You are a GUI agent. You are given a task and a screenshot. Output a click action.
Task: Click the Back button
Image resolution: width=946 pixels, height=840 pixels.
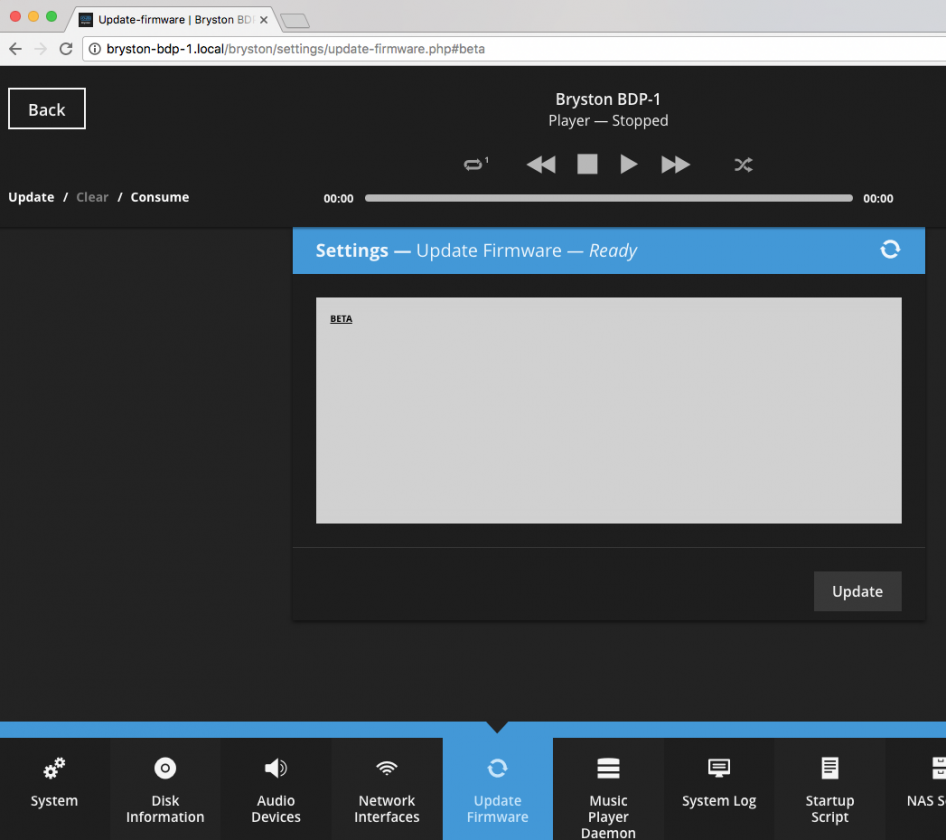pyautogui.click(x=47, y=109)
